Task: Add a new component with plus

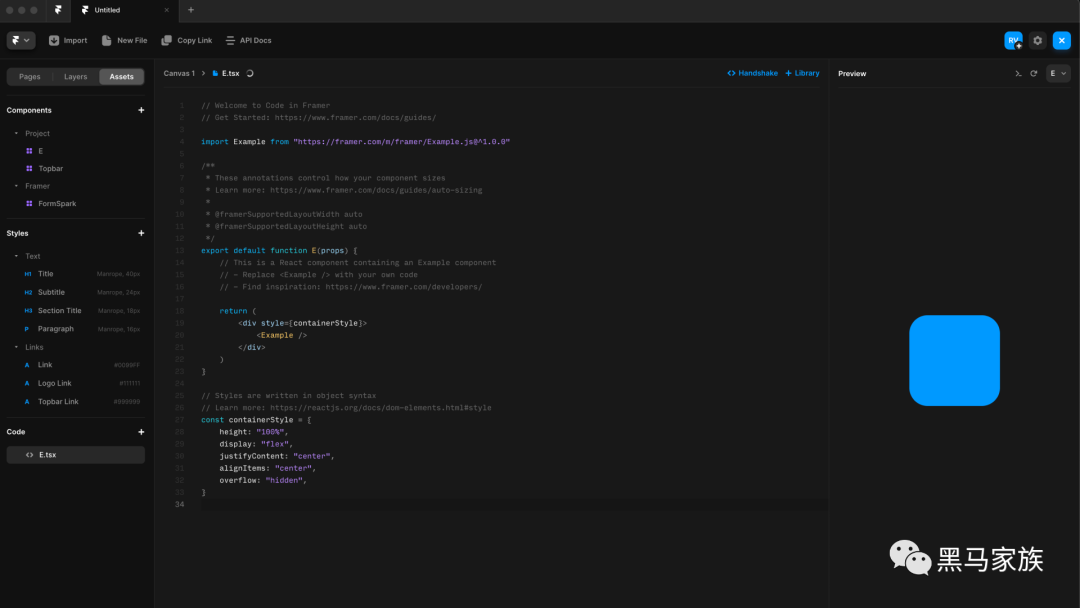Action: 141,110
